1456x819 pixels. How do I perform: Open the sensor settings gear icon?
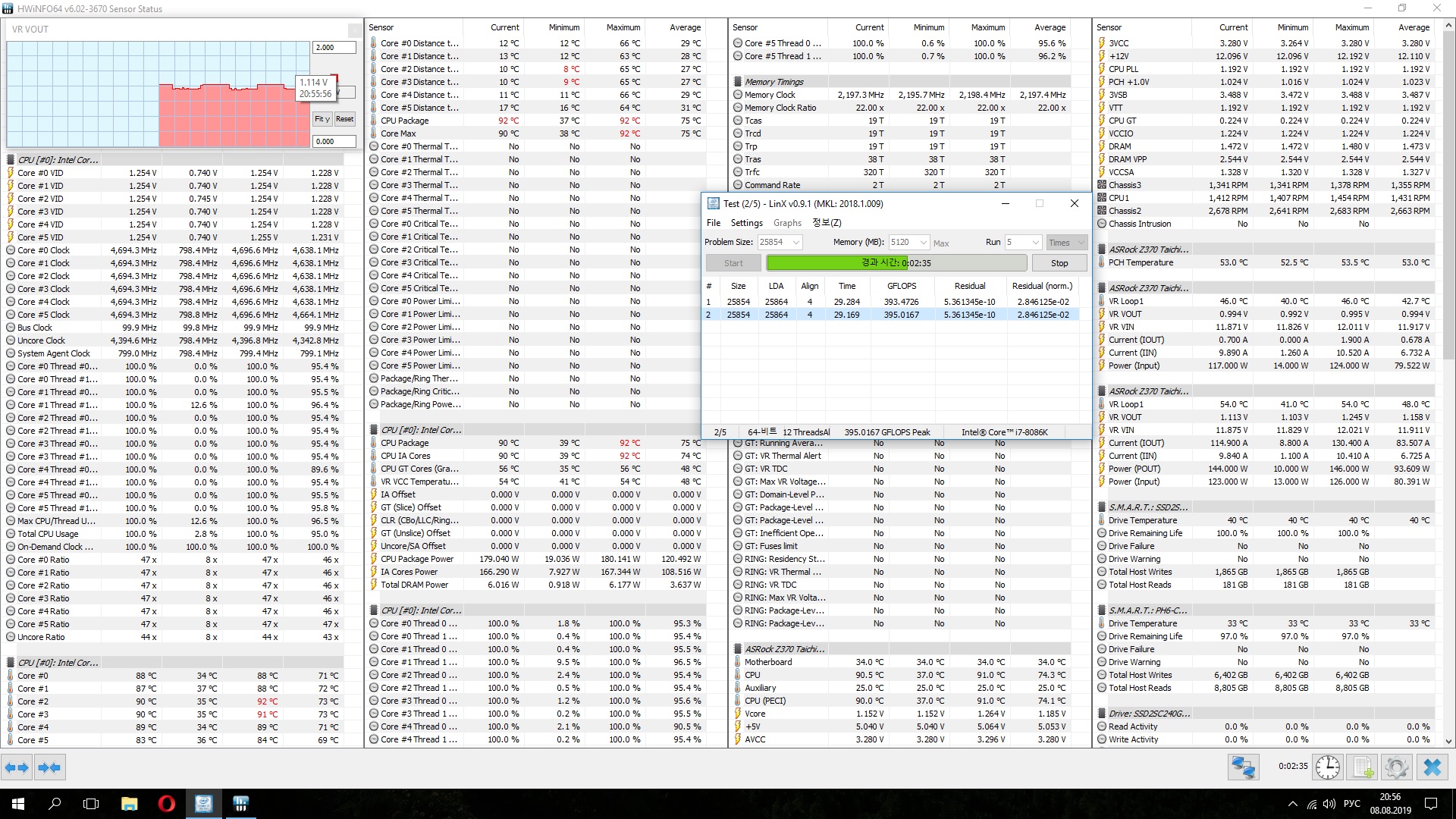tap(1396, 767)
